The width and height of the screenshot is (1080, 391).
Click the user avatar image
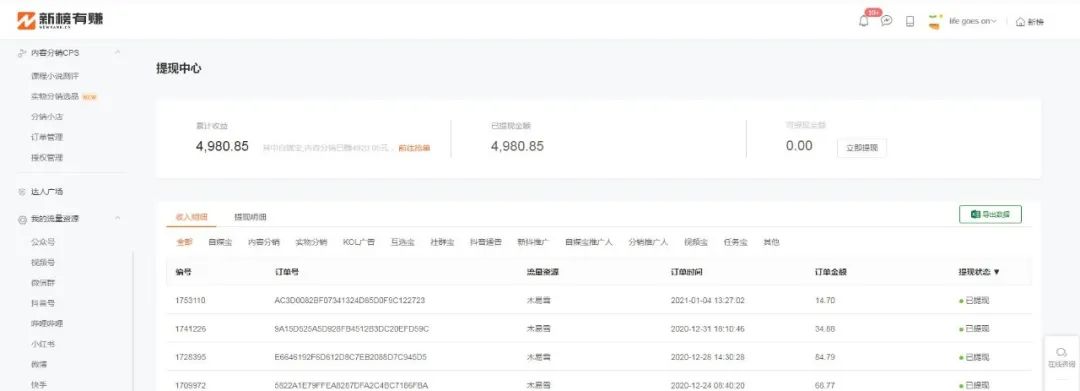[935, 21]
